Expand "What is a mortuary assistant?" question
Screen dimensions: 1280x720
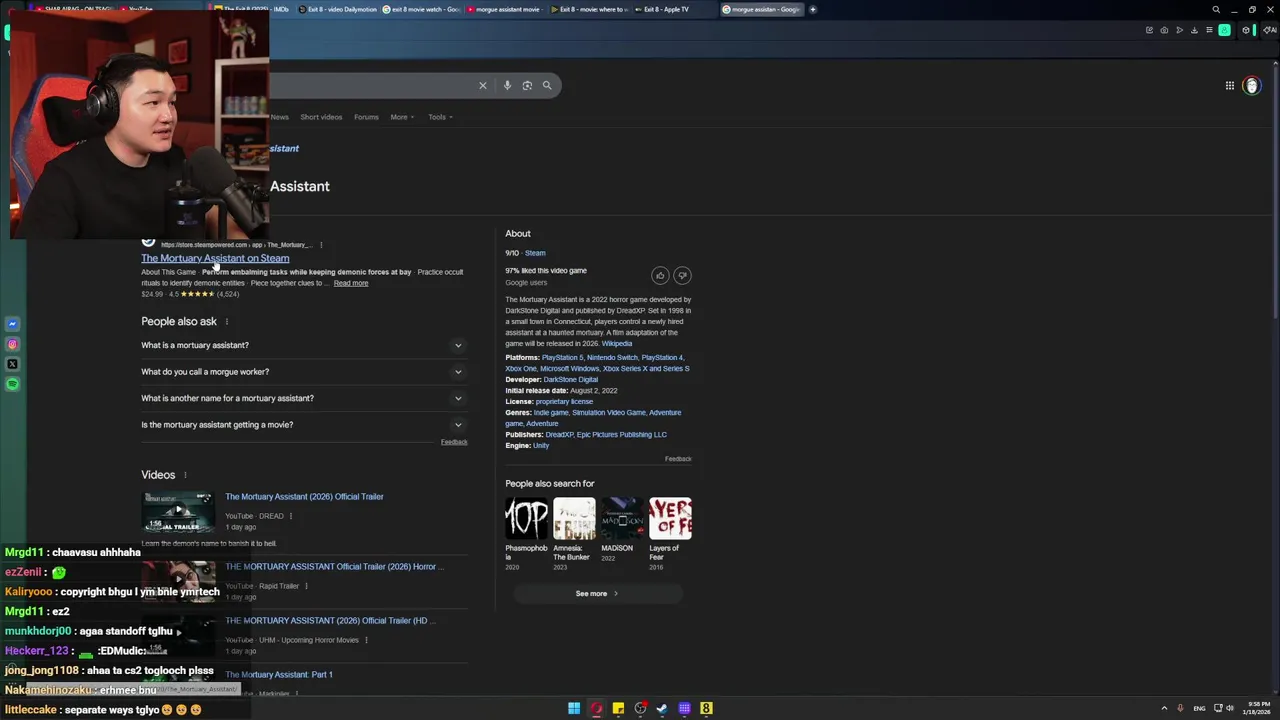pos(304,345)
